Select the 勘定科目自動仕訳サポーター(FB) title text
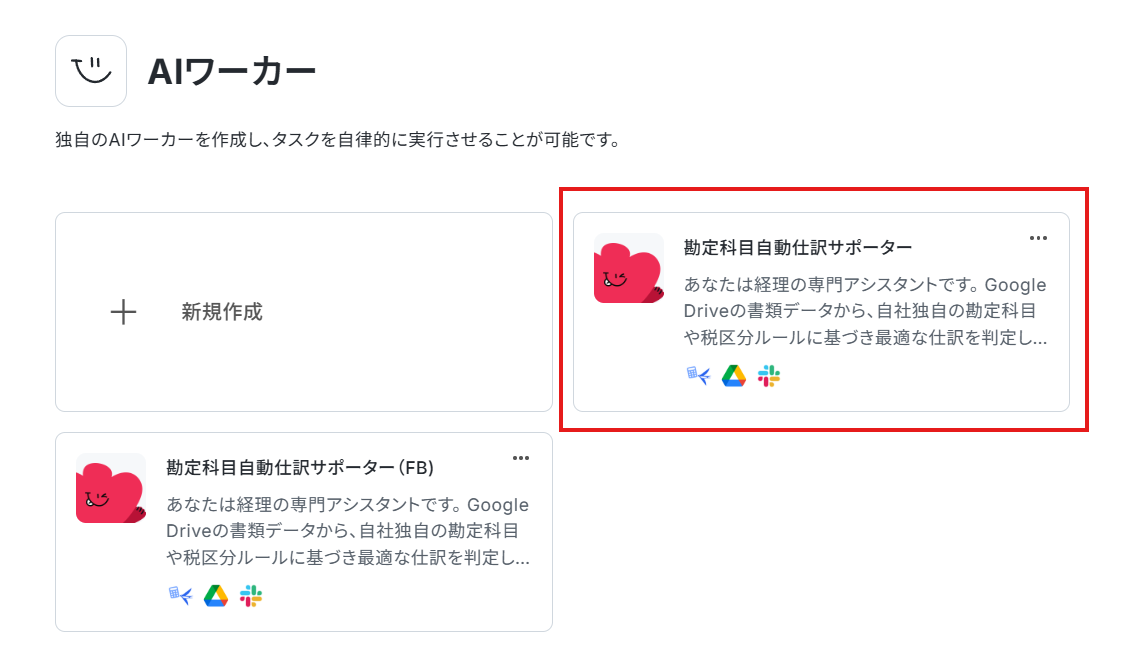 pyautogui.click(x=300, y=468)
